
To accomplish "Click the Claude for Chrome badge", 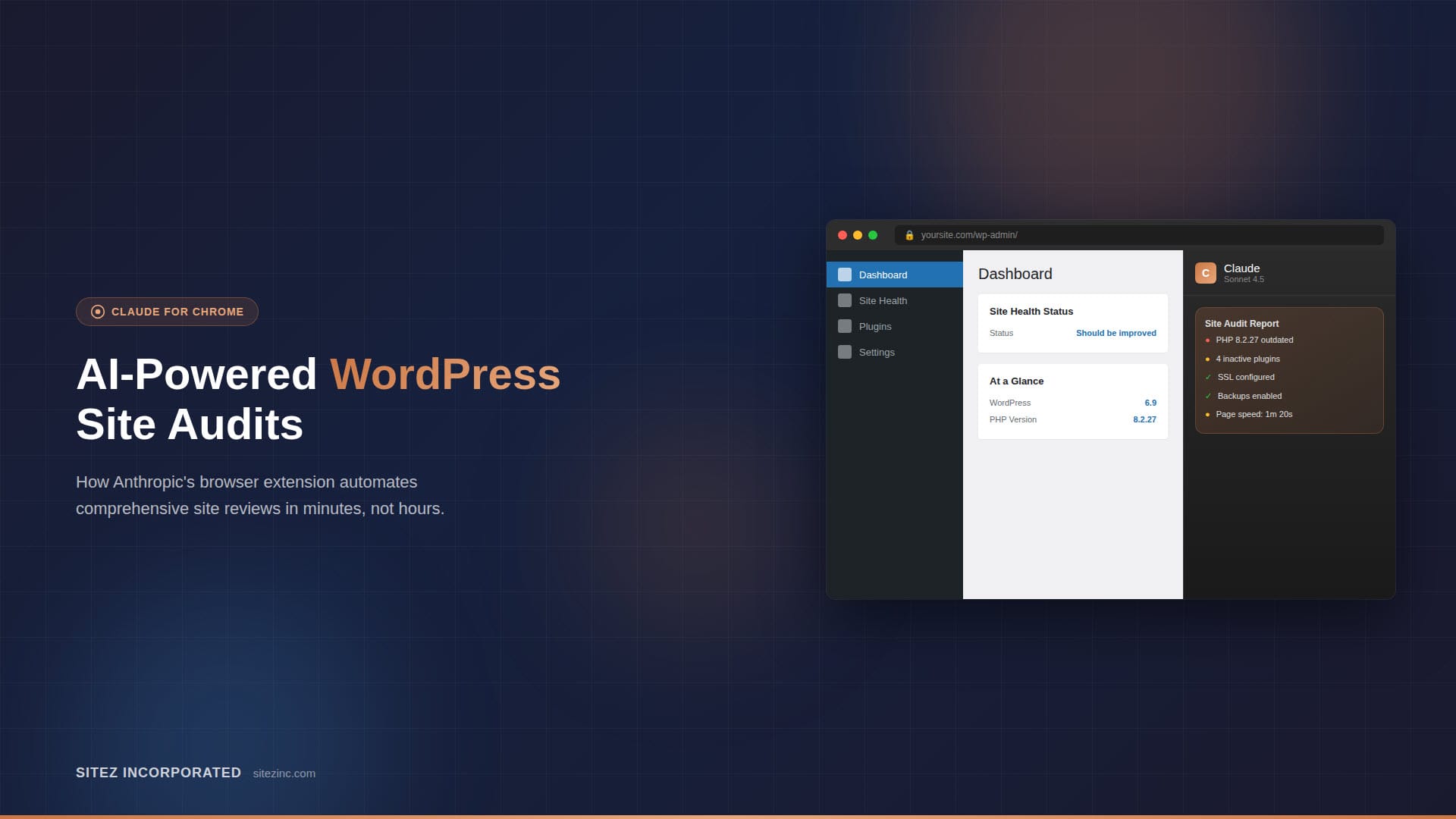I will (x=167, y=312).
